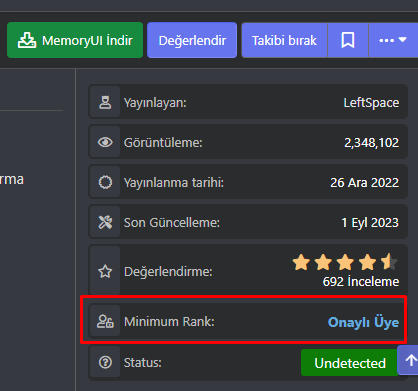Click the Değerlendirme label text

click(x=168, y=272)
